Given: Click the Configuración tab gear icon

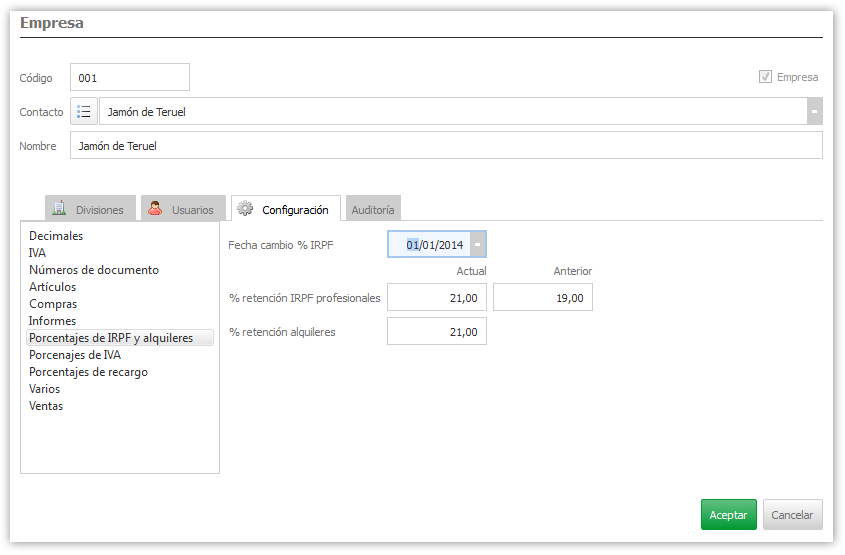Looking at the screenshot, I should coord(245,209).
